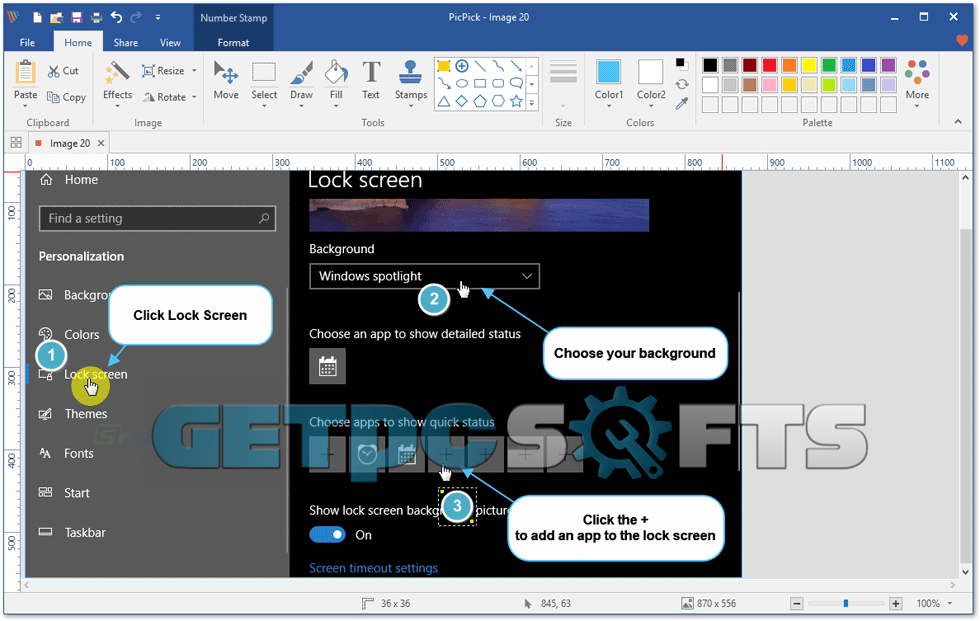Select the Move tool

[226, 80]
